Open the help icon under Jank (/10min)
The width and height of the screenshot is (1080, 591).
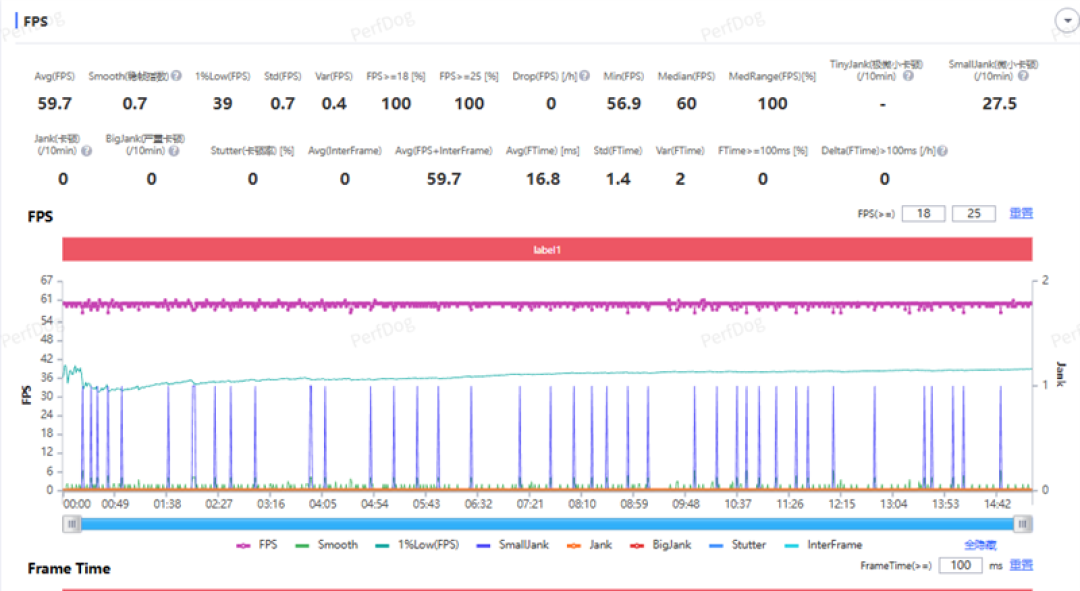(86, 151)
